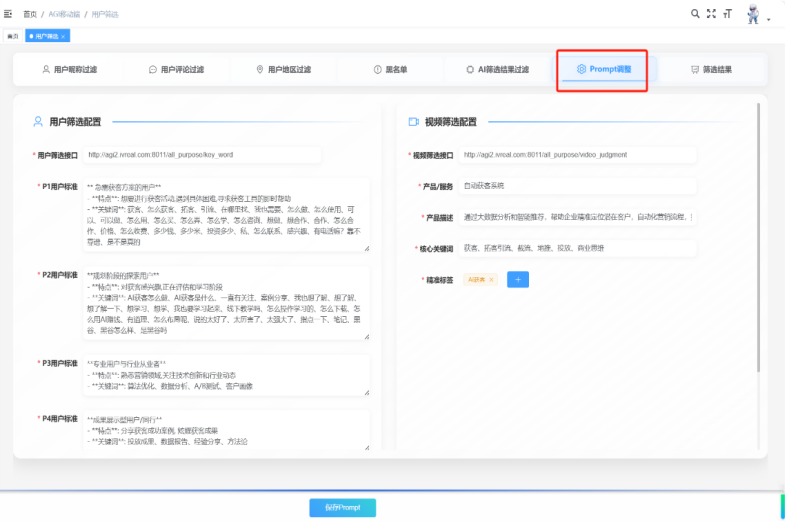Click into the P2用户标准 text area
This screenshot has height=522, width=790.
point(226,303)
